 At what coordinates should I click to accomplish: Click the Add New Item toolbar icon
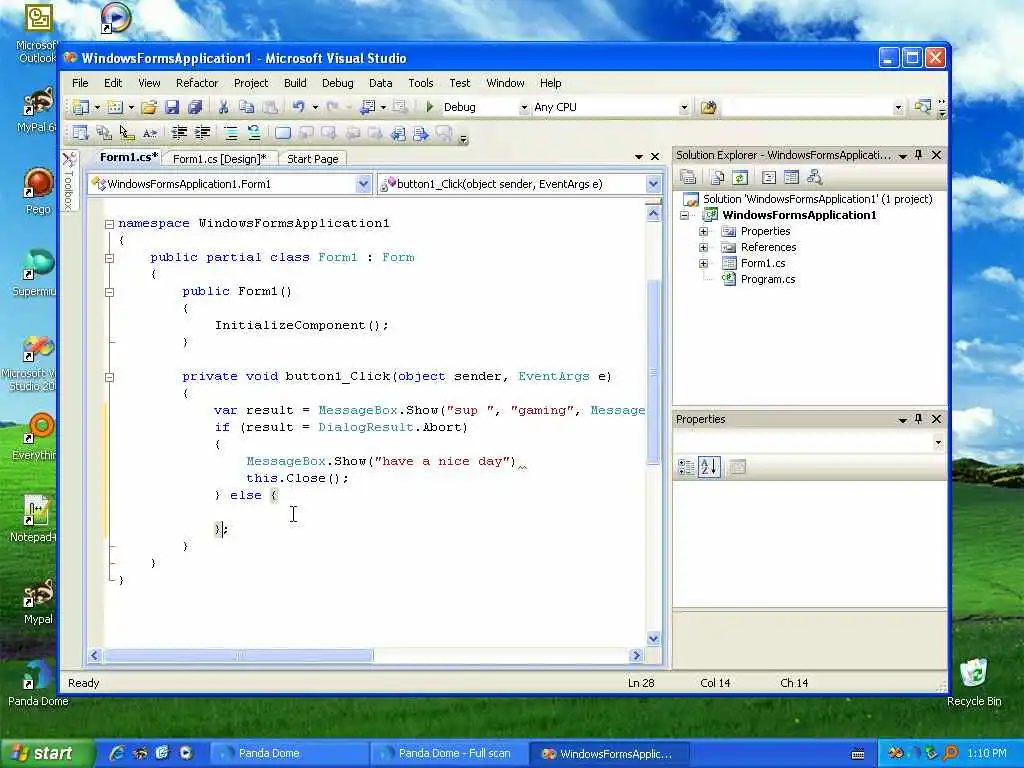(115, 107)
